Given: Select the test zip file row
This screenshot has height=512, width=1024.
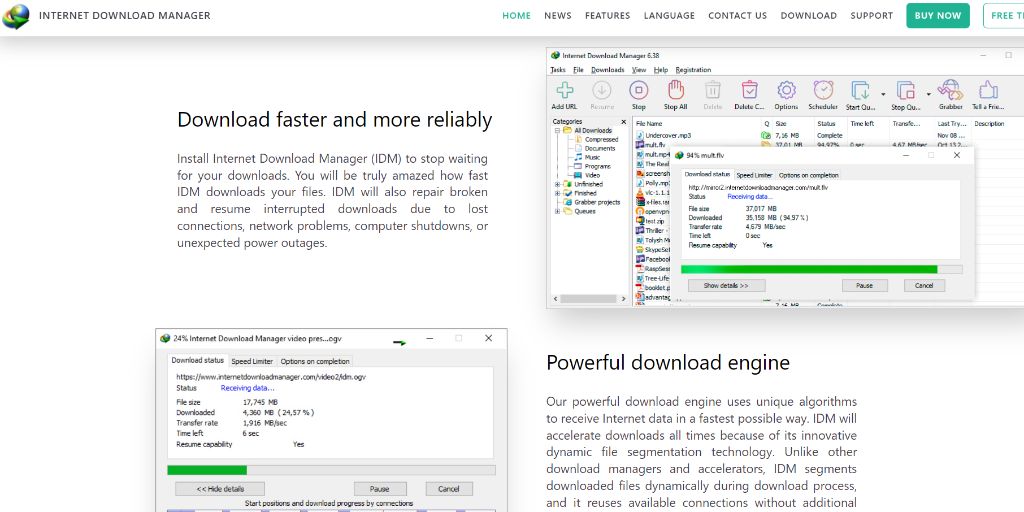Looking at the screenshot, I should (652, 221).
